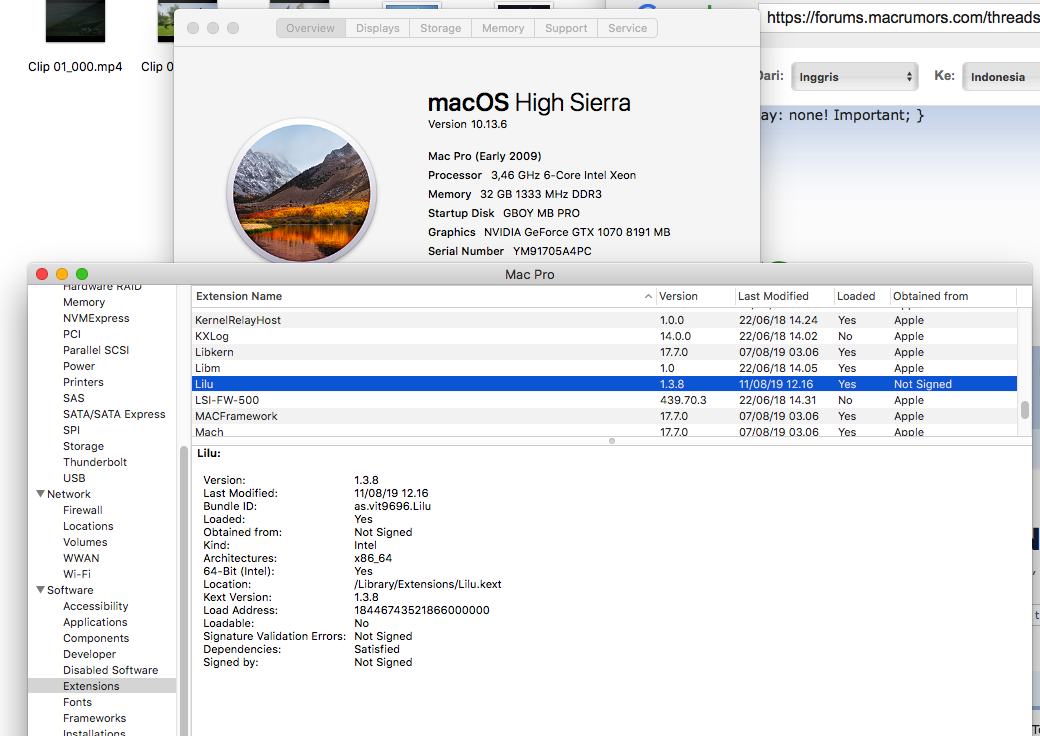Click the browser address bar URL
The width and height of the screenshot is (1040, 736).
901,18
